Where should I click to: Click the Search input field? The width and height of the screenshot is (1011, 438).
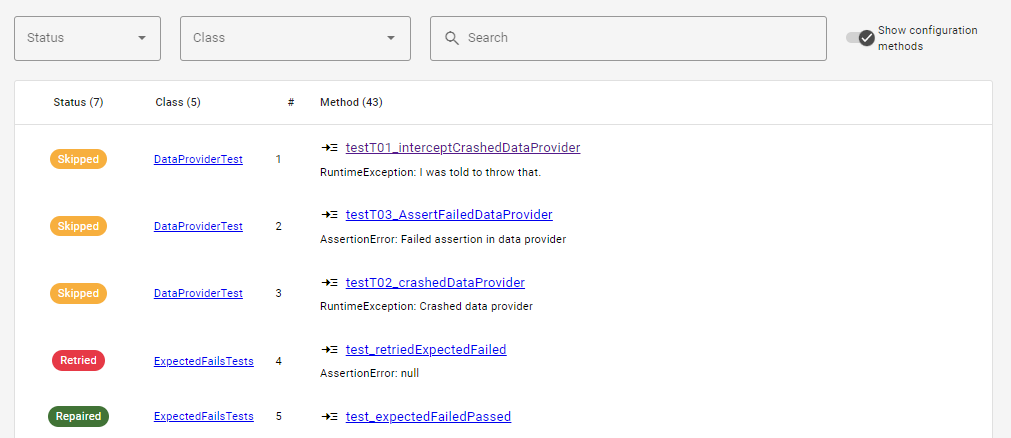click(628, 38)
